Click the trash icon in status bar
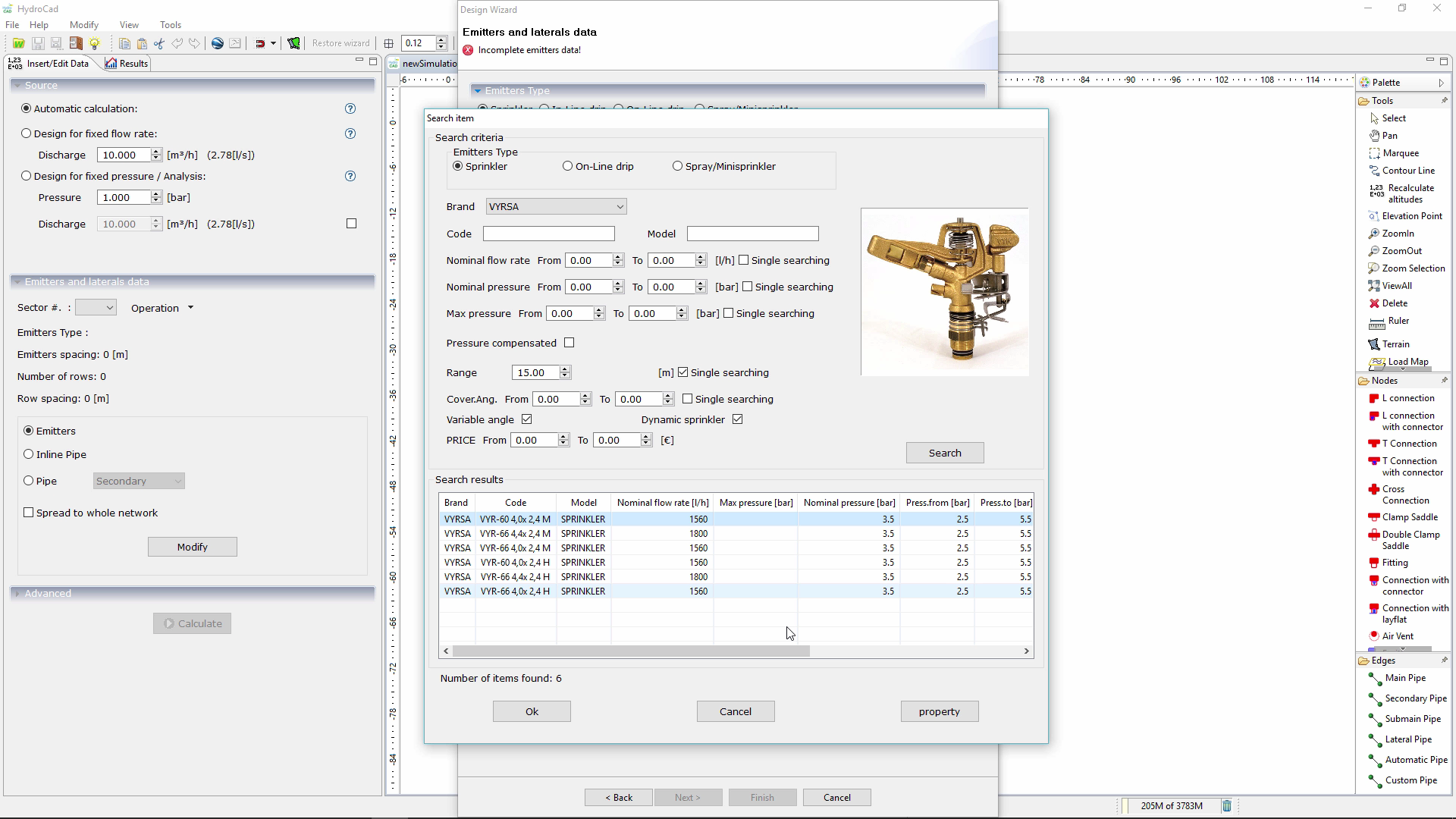Image resolution: width=1456 pixels, height=819 pixels. coord(1226,806)
